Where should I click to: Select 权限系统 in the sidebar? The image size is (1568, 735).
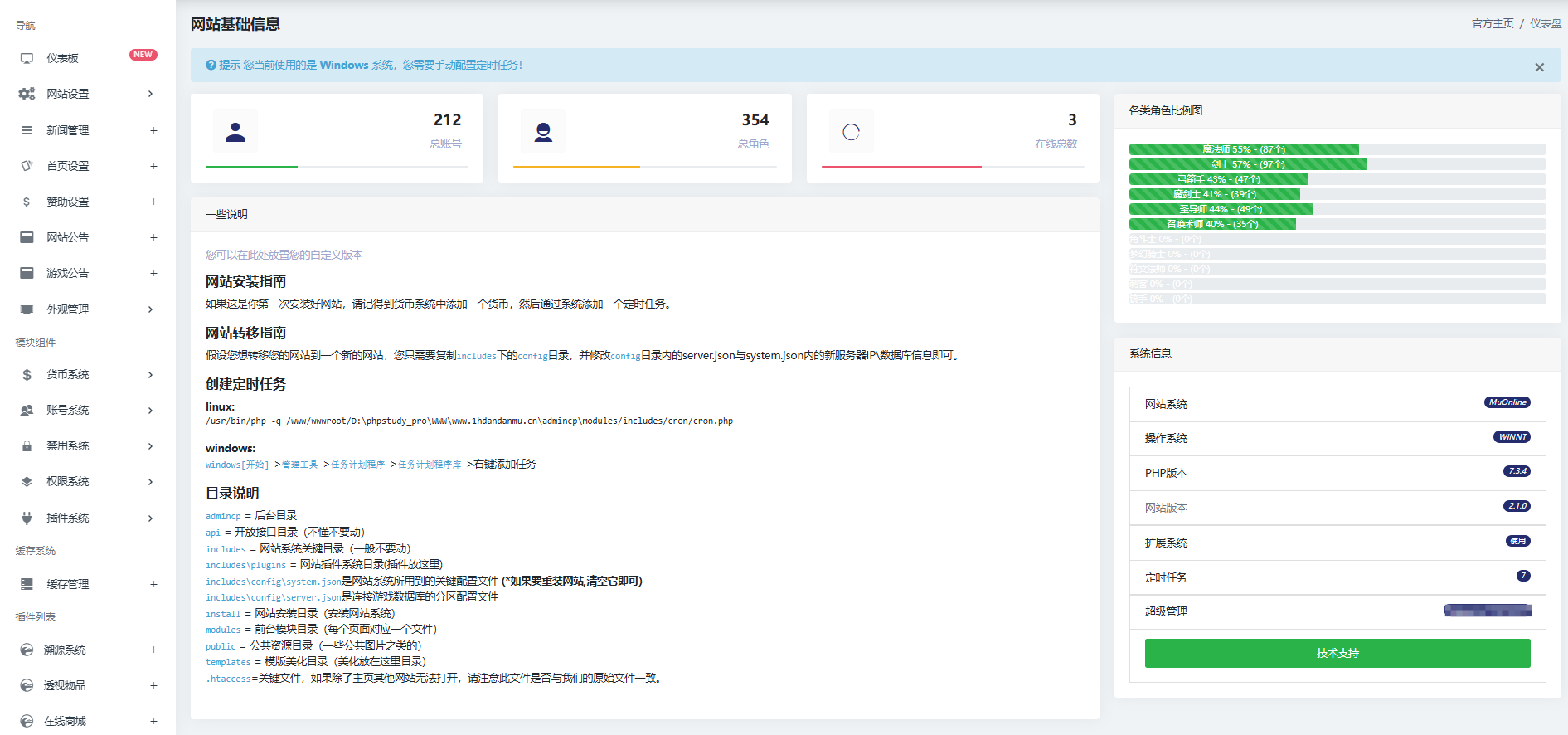point(68,482)
